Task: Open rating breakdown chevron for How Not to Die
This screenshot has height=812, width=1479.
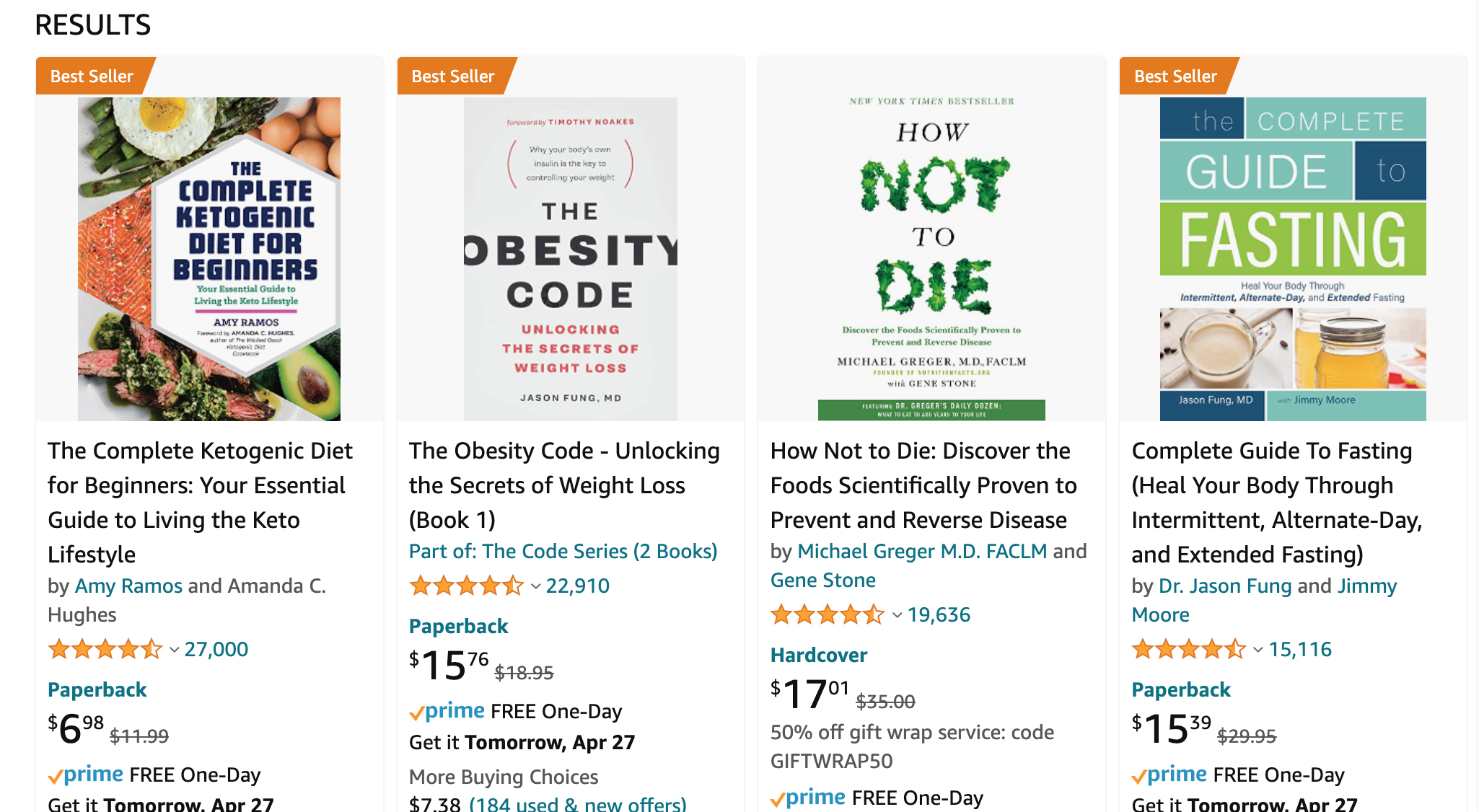Action: [x=897, y=615]
